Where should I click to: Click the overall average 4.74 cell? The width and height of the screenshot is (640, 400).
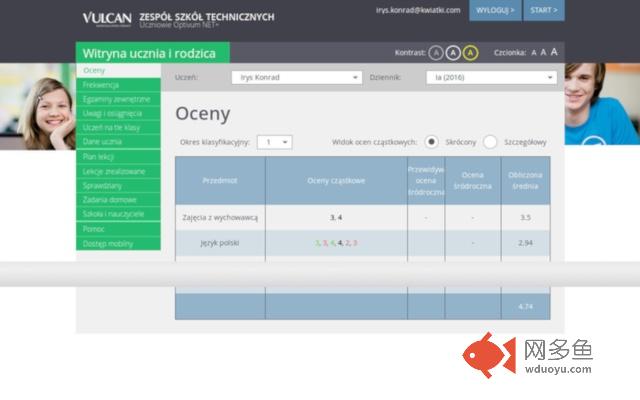tap(525, 307)
